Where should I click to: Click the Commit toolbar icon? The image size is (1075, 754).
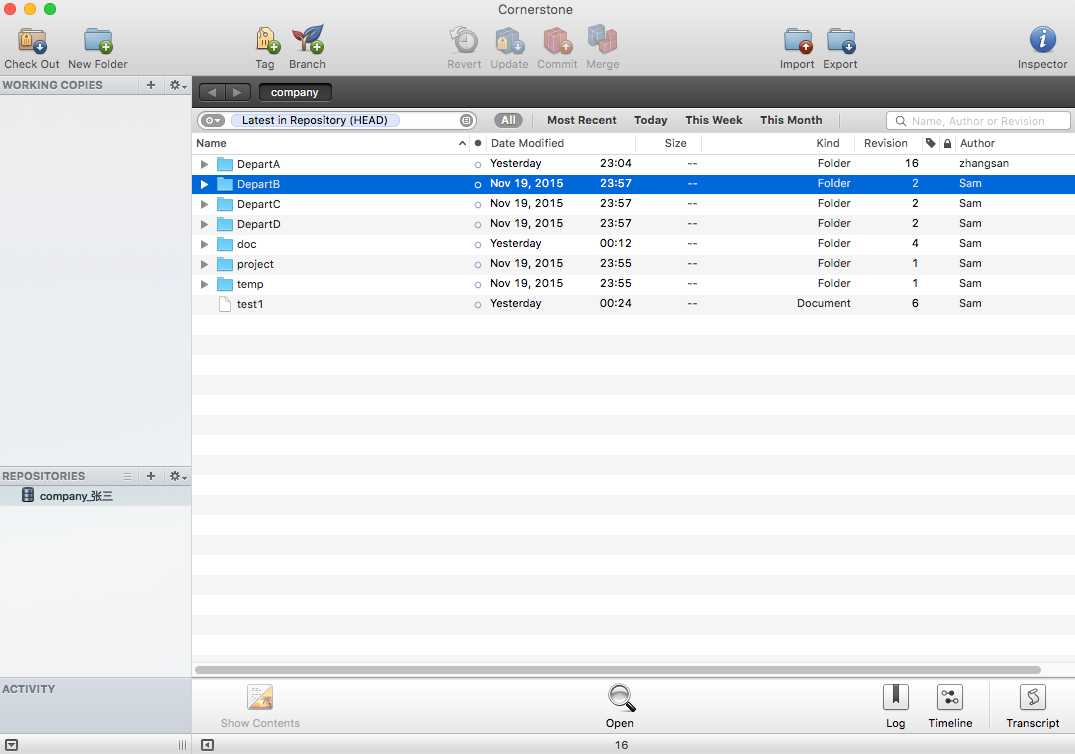point(557,40)
